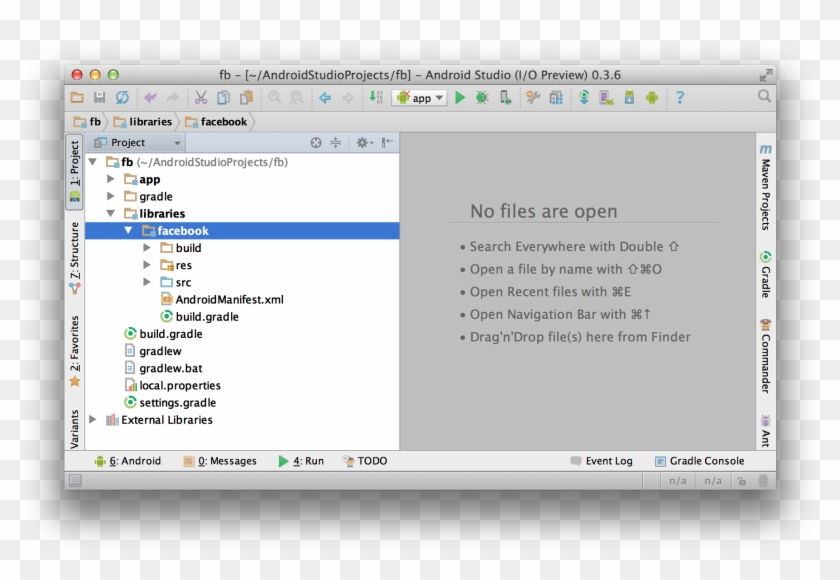
Task: Open the Gradle side tab
Action: [x=766, y=274]
